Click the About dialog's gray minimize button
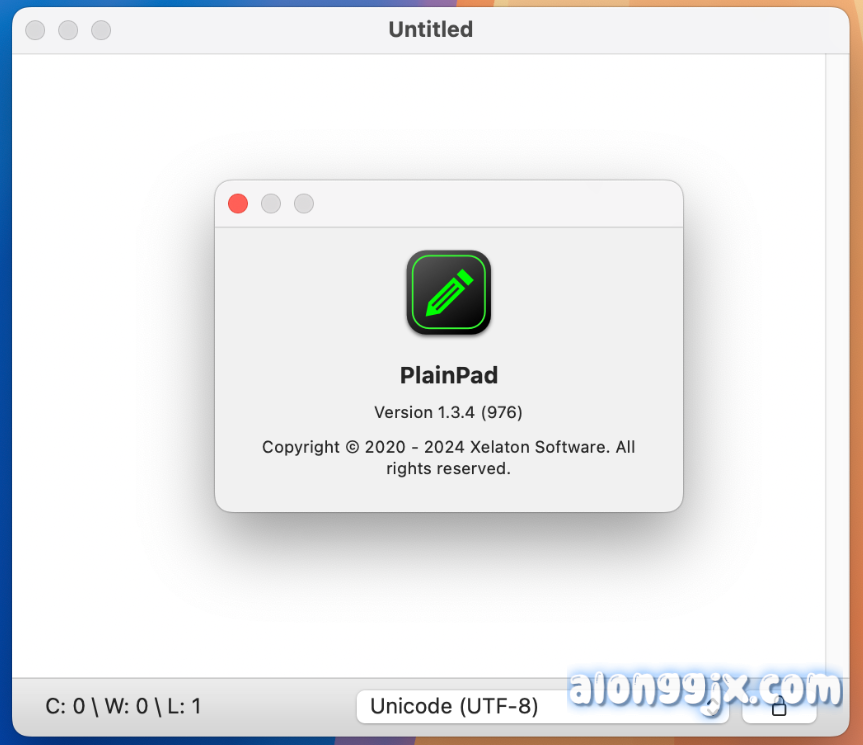Viewport: 863px width, 745px height. [271, 204]
